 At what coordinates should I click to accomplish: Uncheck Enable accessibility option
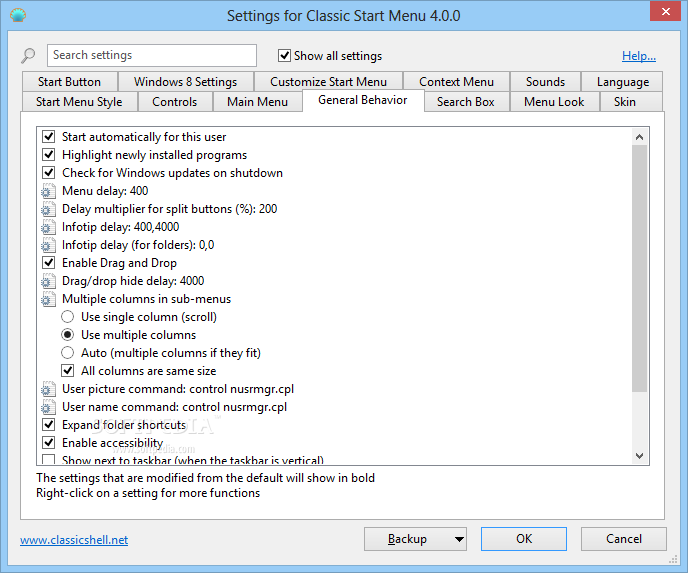click(49, 443)
